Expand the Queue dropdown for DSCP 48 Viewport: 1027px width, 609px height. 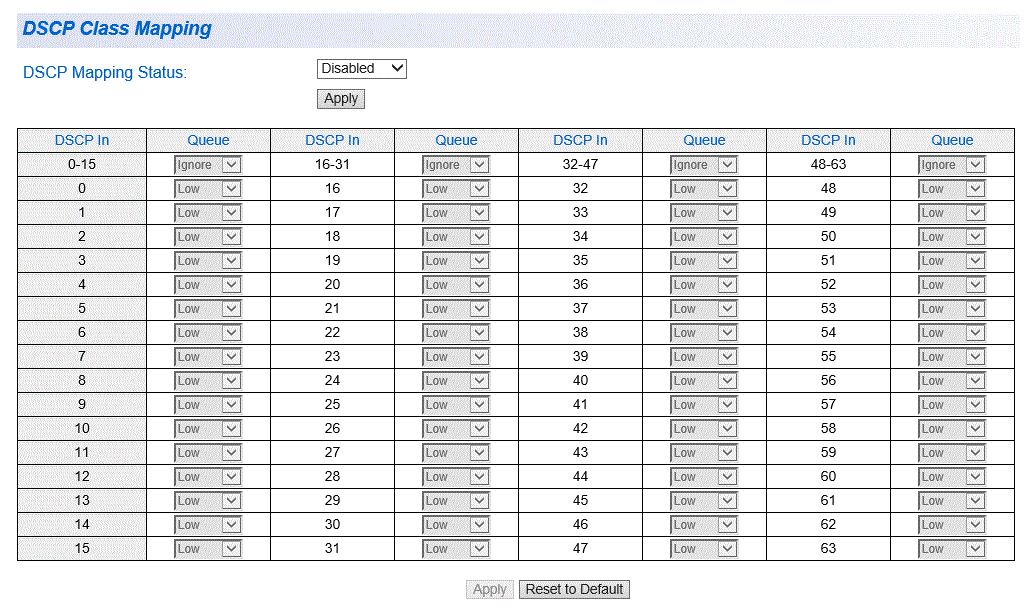tap(952, 189)
